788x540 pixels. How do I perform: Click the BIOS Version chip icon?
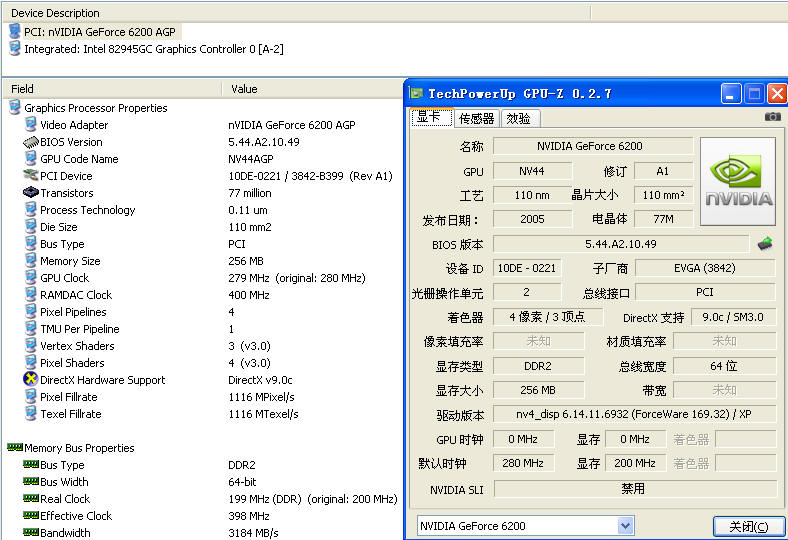click(x=31, y=142)
